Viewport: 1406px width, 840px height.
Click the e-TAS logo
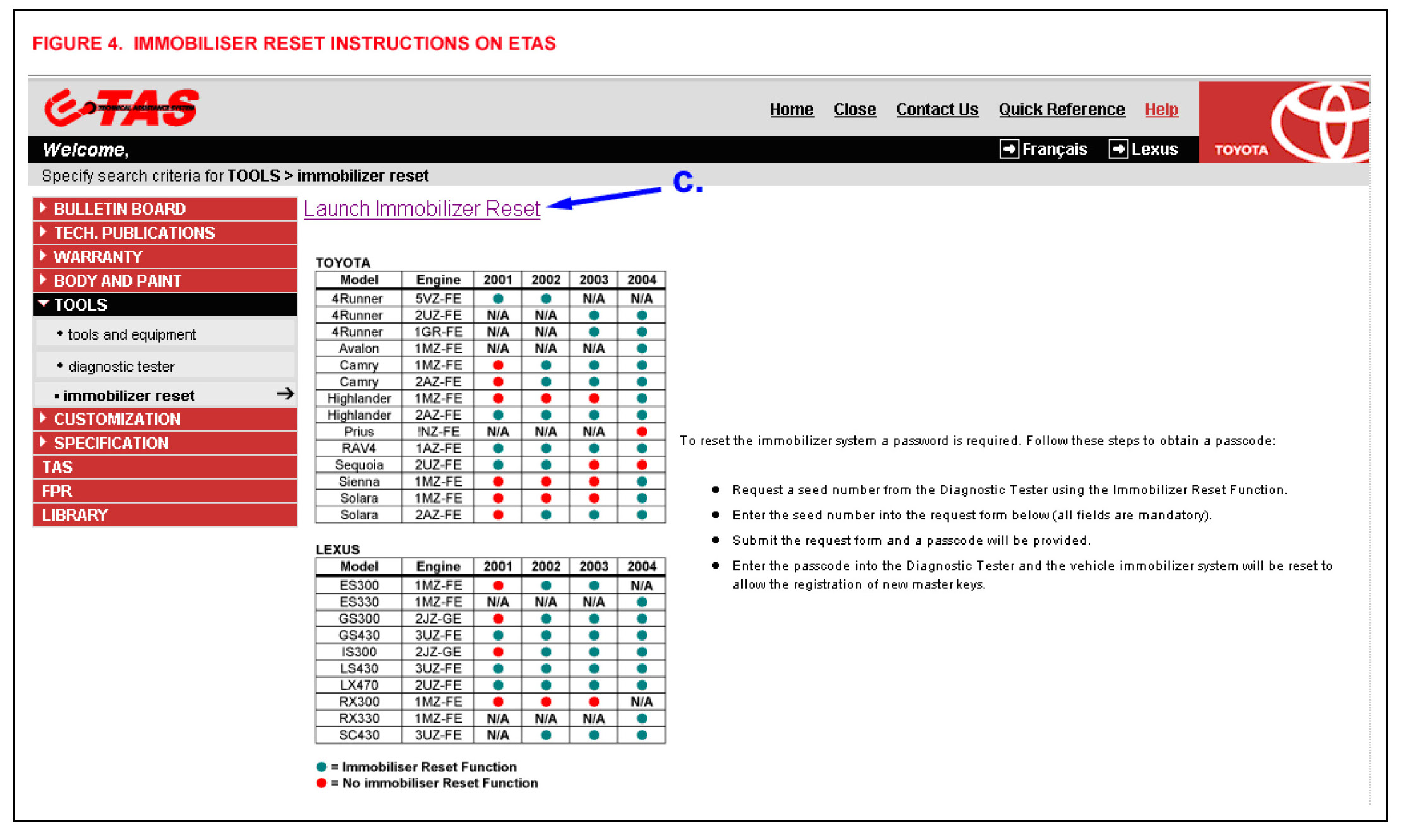(x=122, y=108)
